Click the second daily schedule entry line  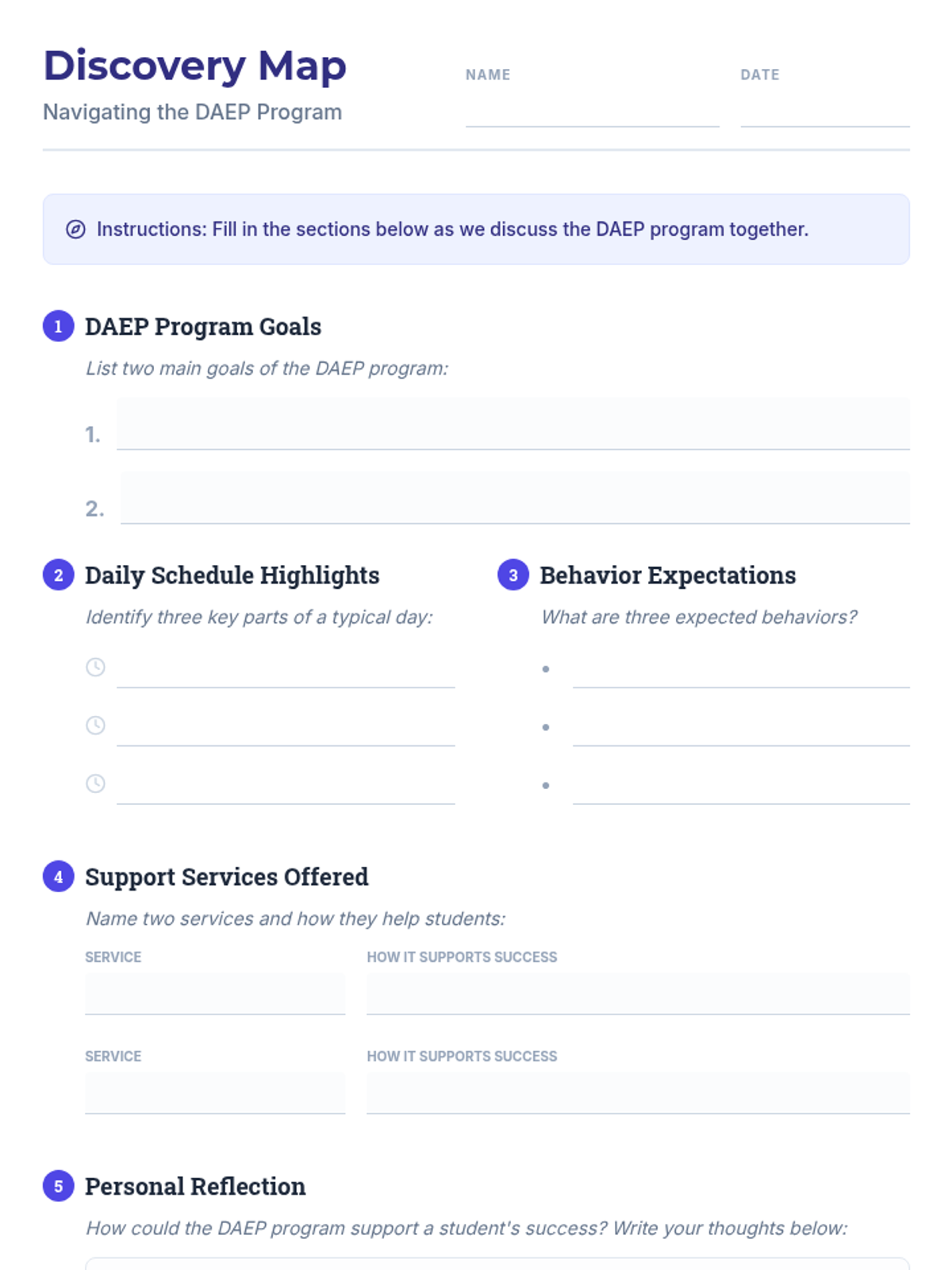coord(286,725)
